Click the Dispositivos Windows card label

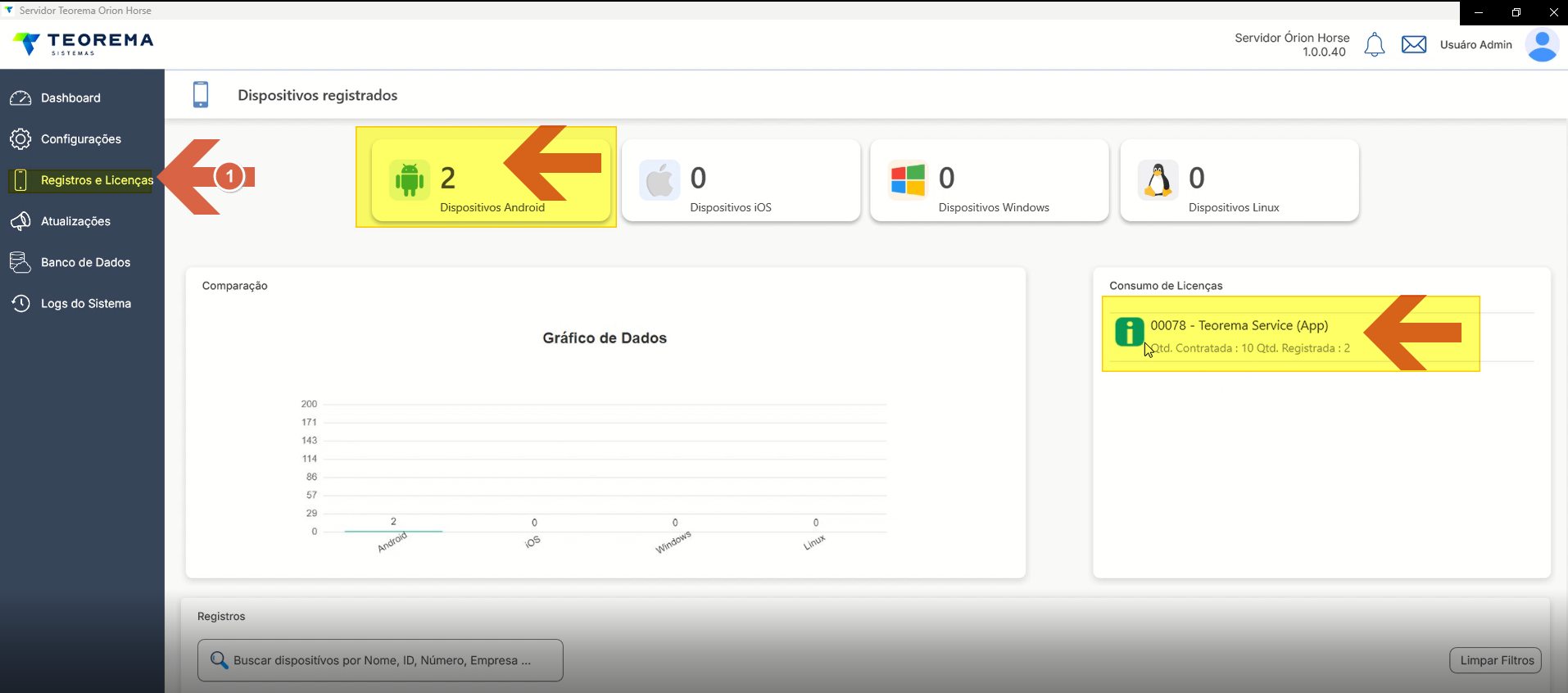[994, 208]
